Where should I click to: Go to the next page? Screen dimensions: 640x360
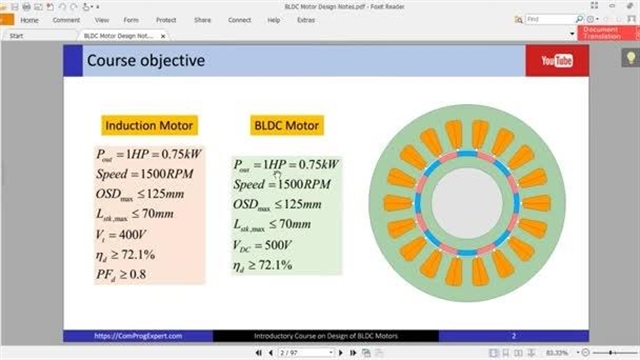[341, 353]
